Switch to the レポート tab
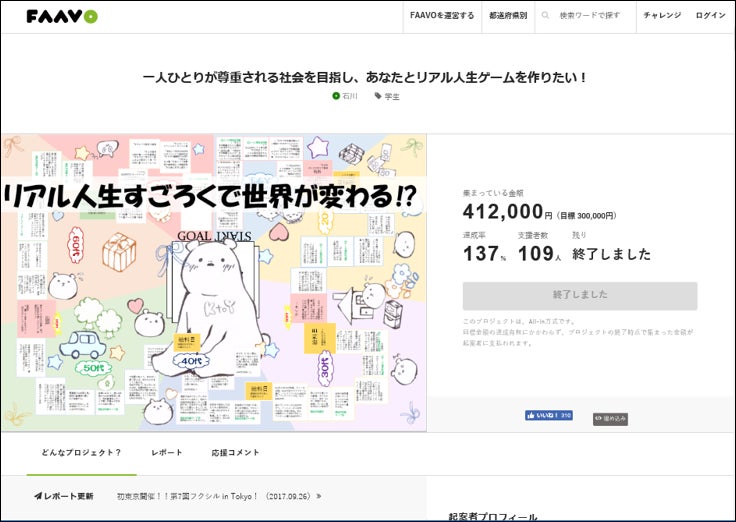 point(167,453)
